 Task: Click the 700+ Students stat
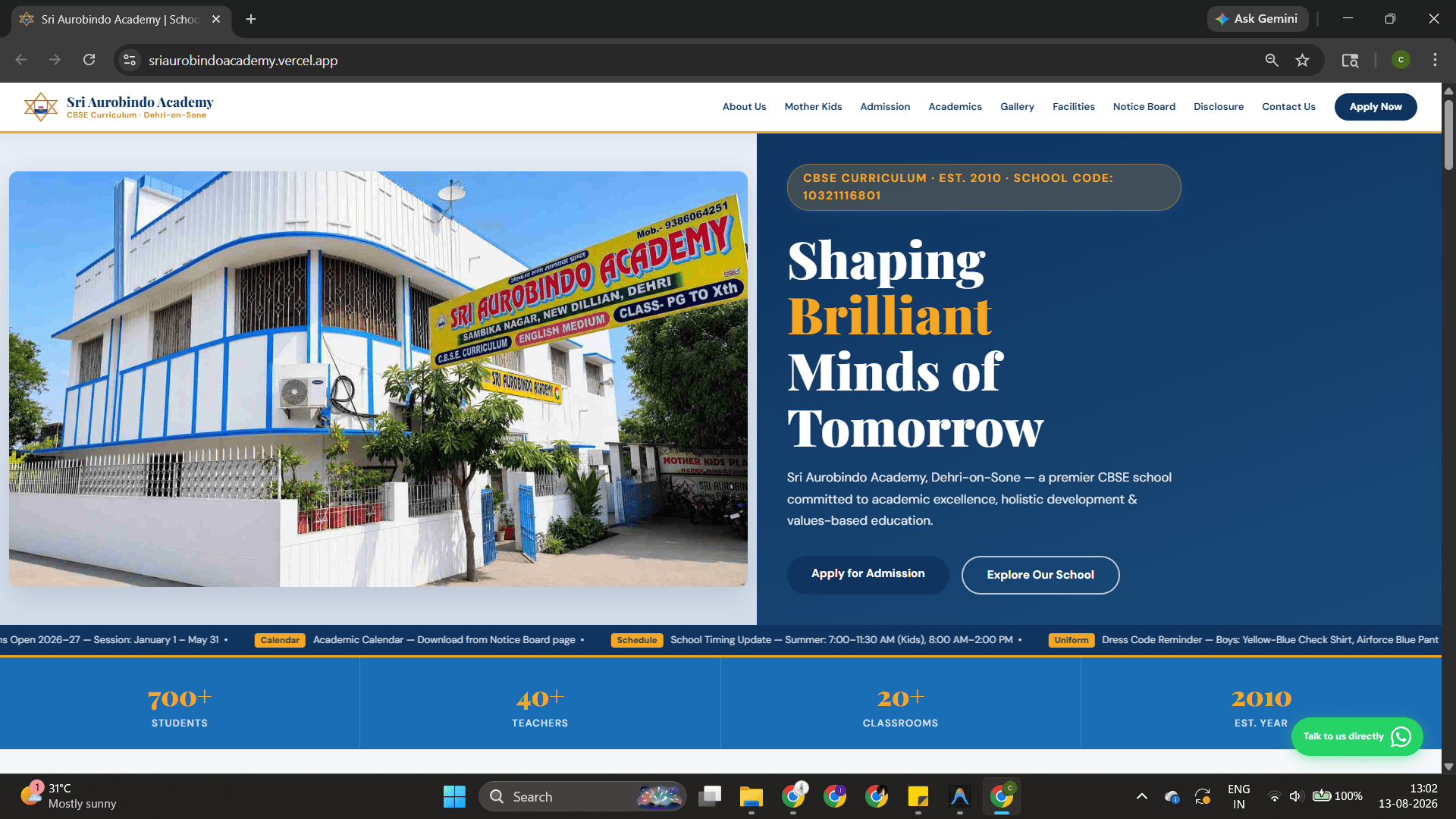[180, 707]
